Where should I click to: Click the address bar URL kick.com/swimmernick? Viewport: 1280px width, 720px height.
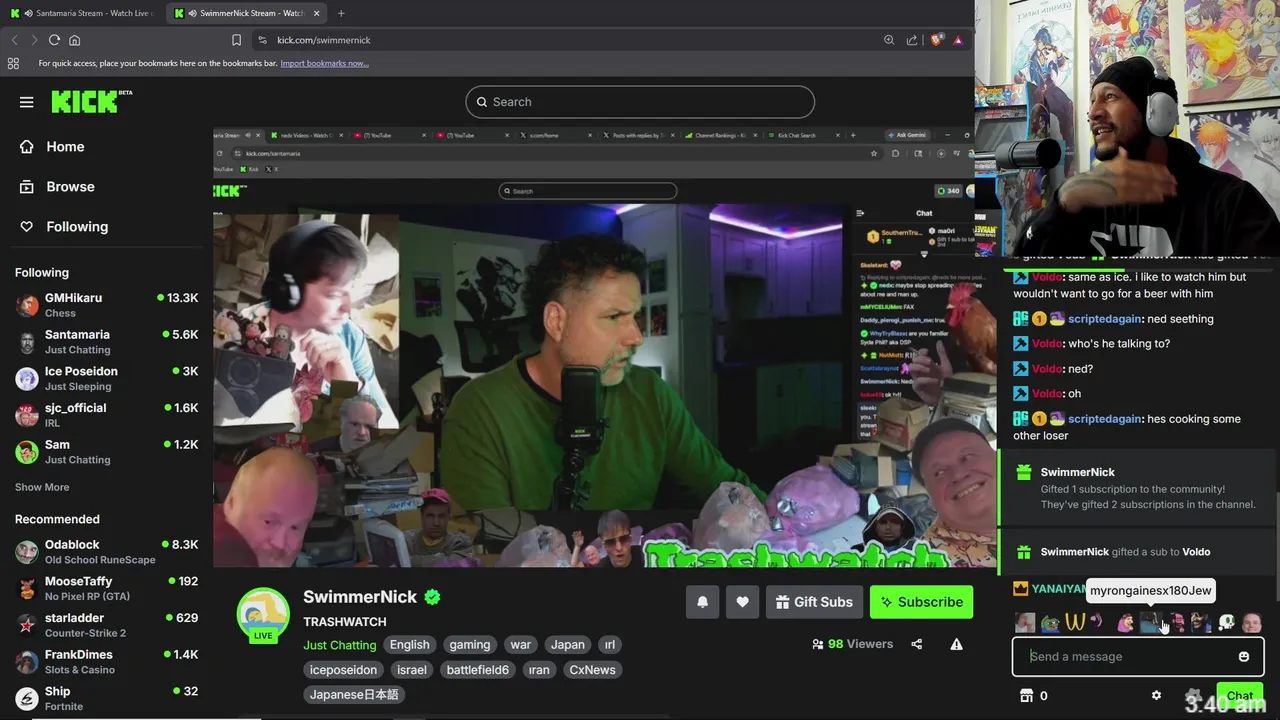(x=323, y=40)
